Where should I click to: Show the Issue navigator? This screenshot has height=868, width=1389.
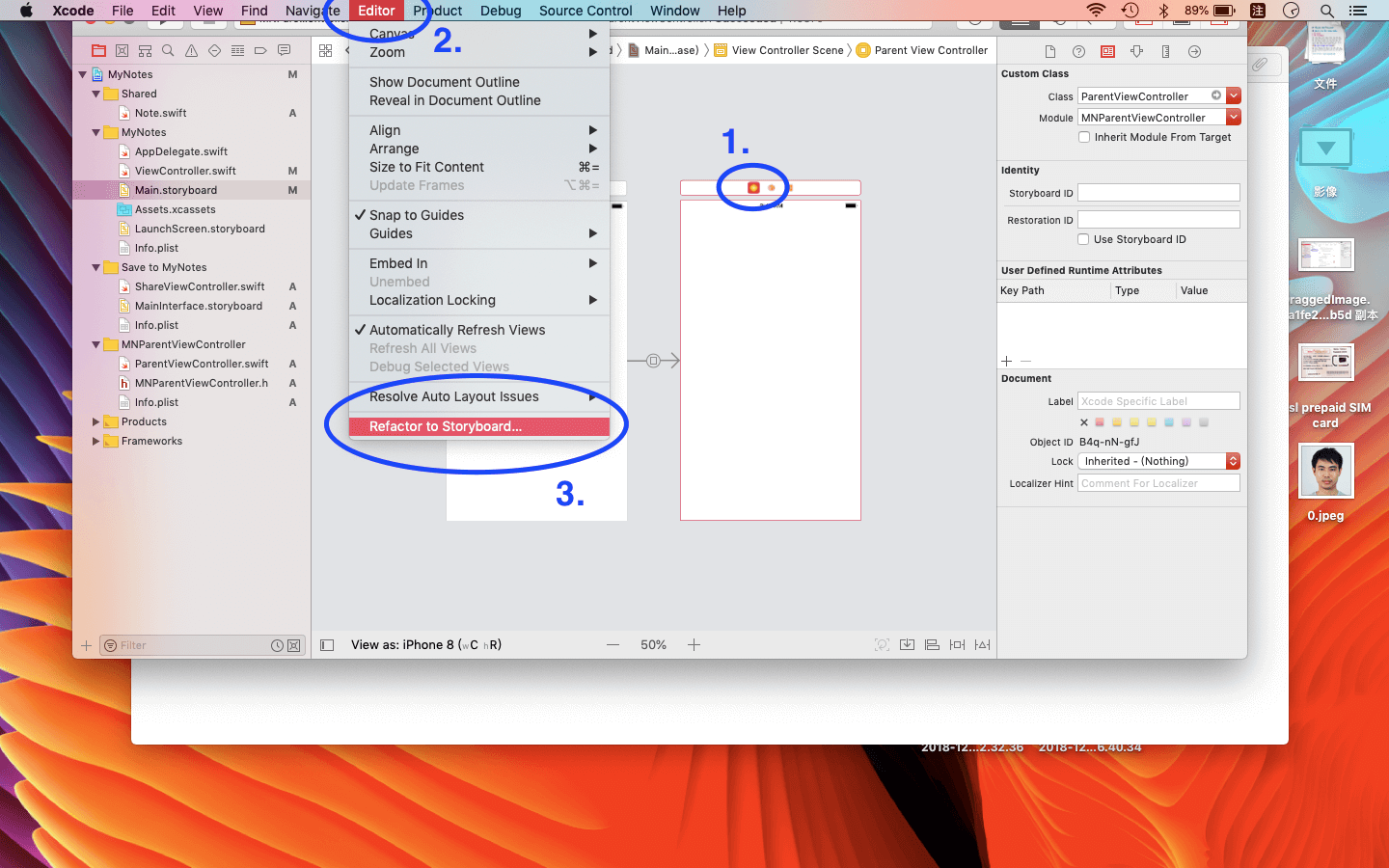pos(191,50)
